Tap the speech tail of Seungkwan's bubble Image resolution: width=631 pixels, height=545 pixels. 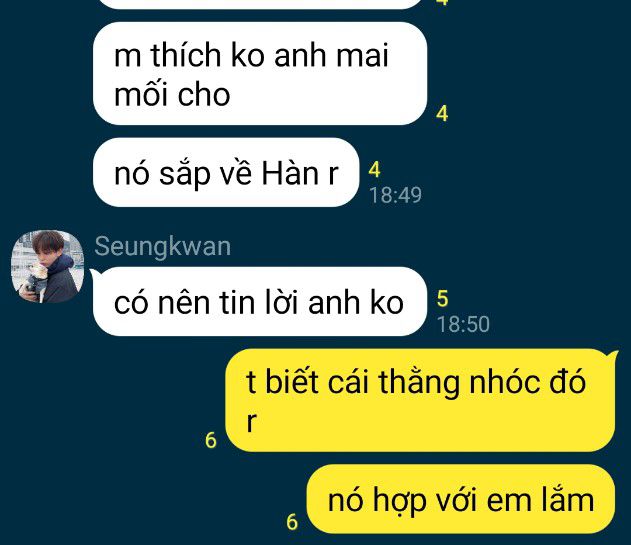pos(95,274)
